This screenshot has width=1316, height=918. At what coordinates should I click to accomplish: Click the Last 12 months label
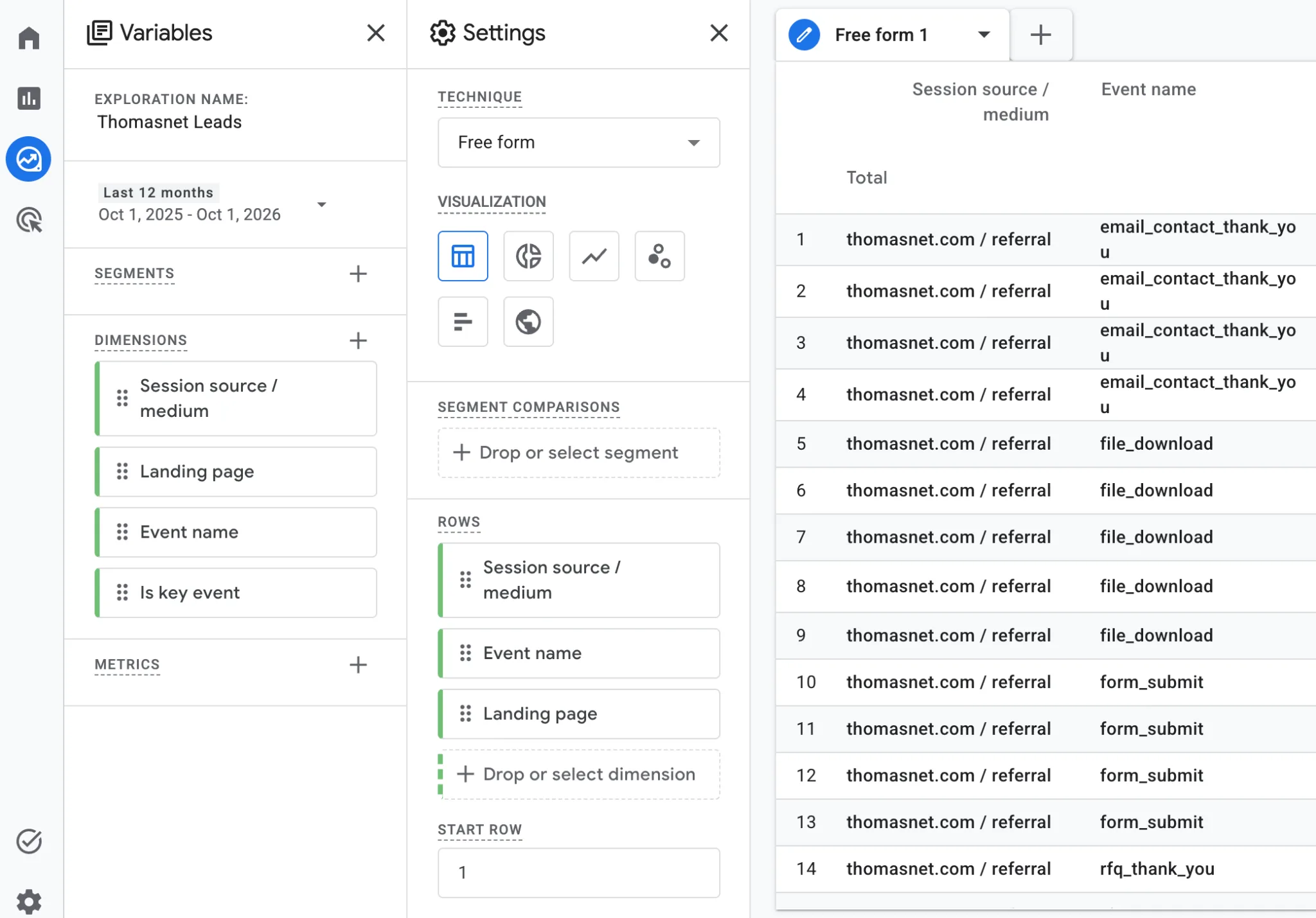tap(158, 193)
